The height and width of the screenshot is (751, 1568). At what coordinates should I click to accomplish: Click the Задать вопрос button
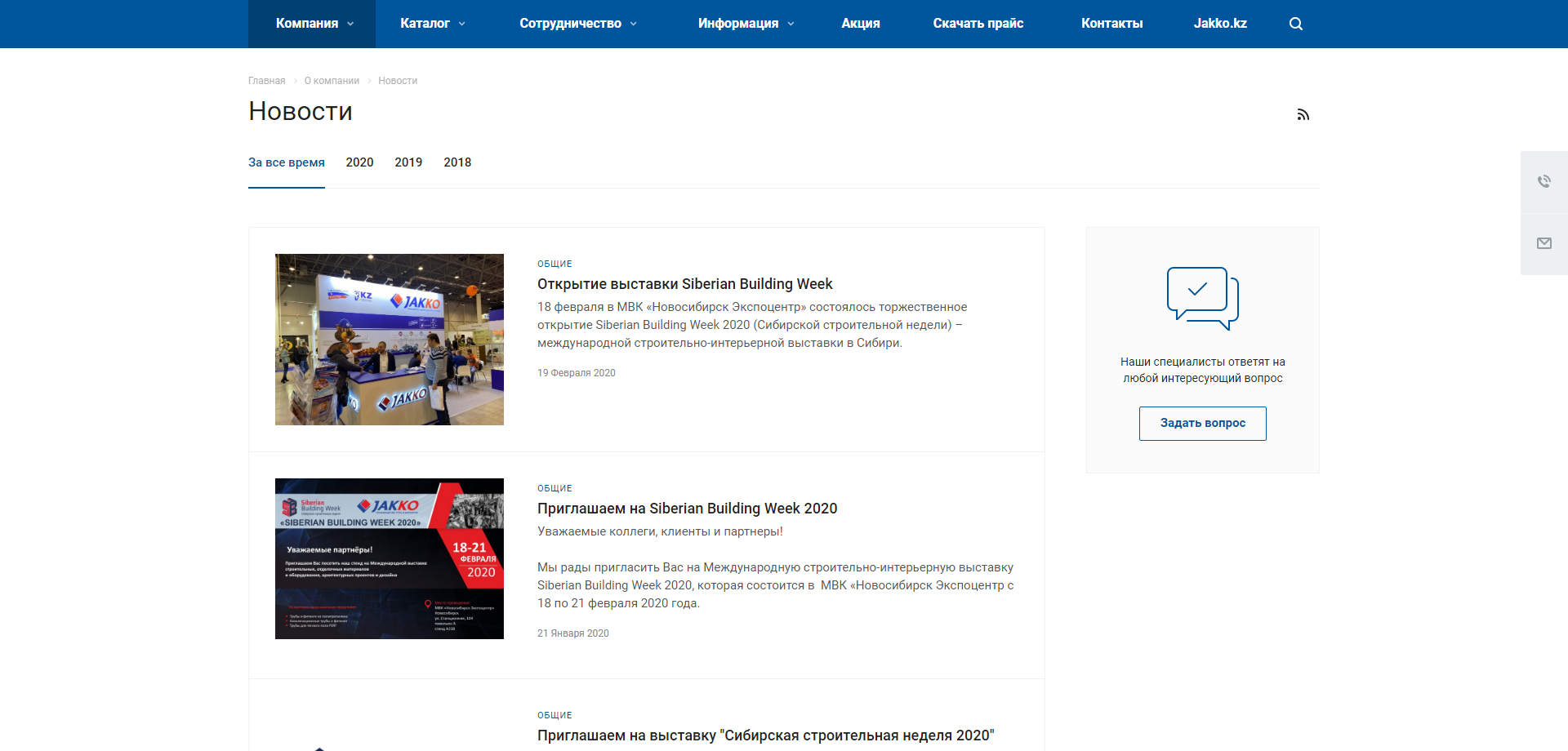(x=1203, y=424)
